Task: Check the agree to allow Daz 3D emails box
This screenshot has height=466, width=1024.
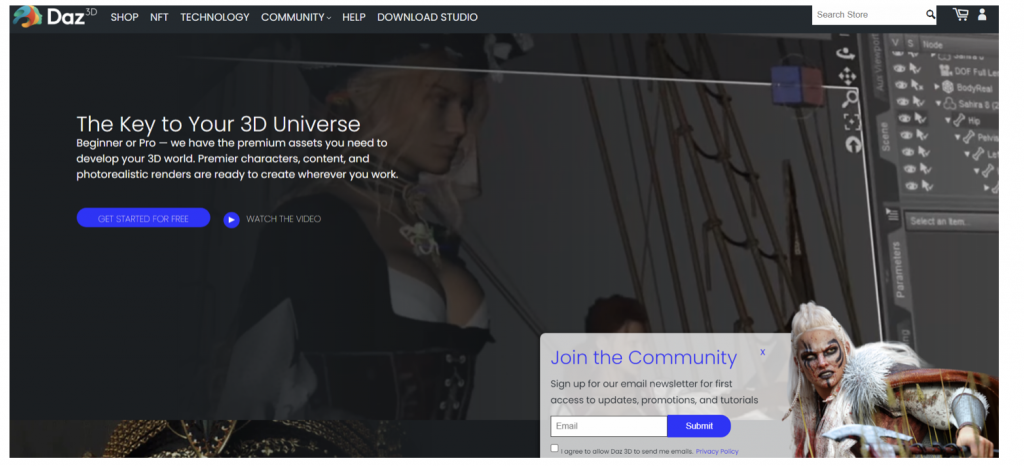Action: tap(554, 448)
